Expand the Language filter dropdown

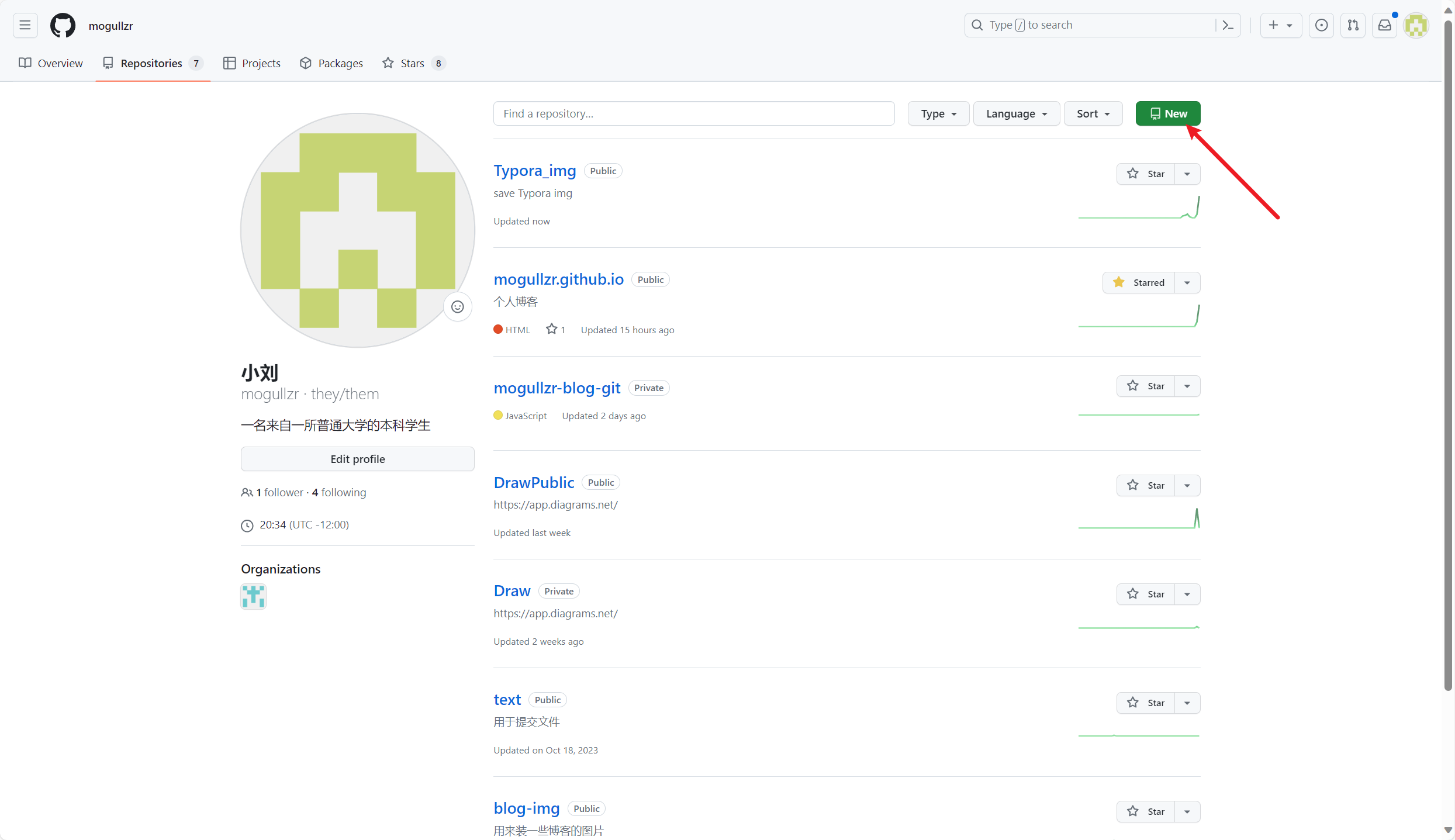(1016, 113)
